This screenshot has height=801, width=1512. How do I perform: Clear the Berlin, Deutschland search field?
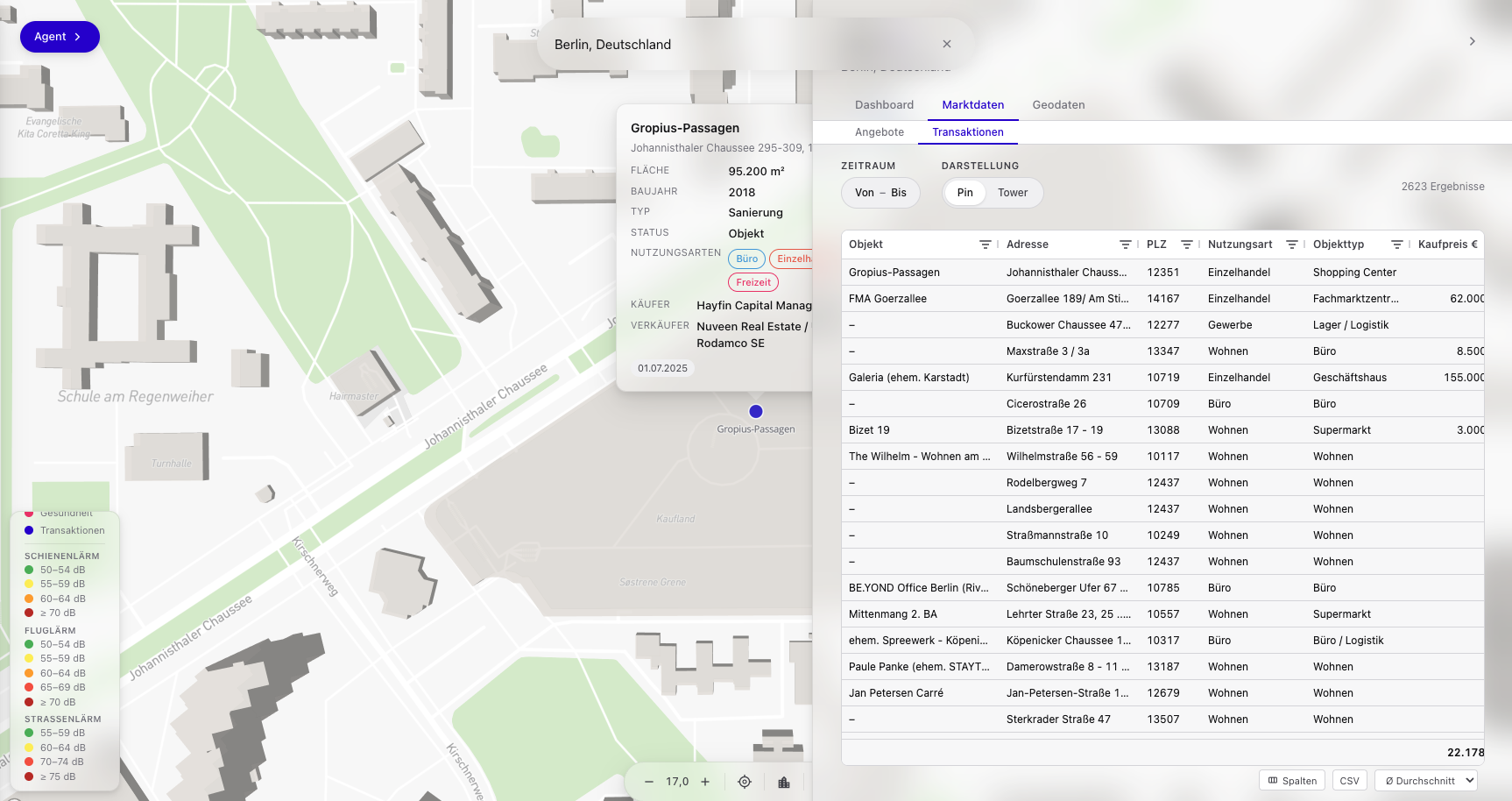click(946, 44)
